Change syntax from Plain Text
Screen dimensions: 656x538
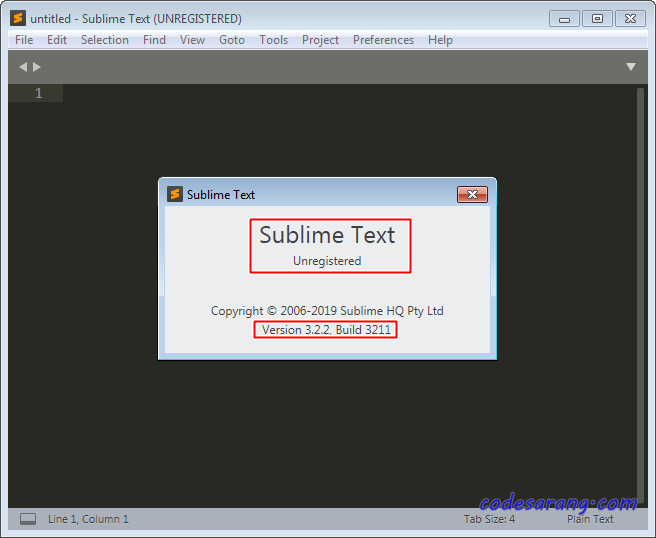(x=590, y=519)
